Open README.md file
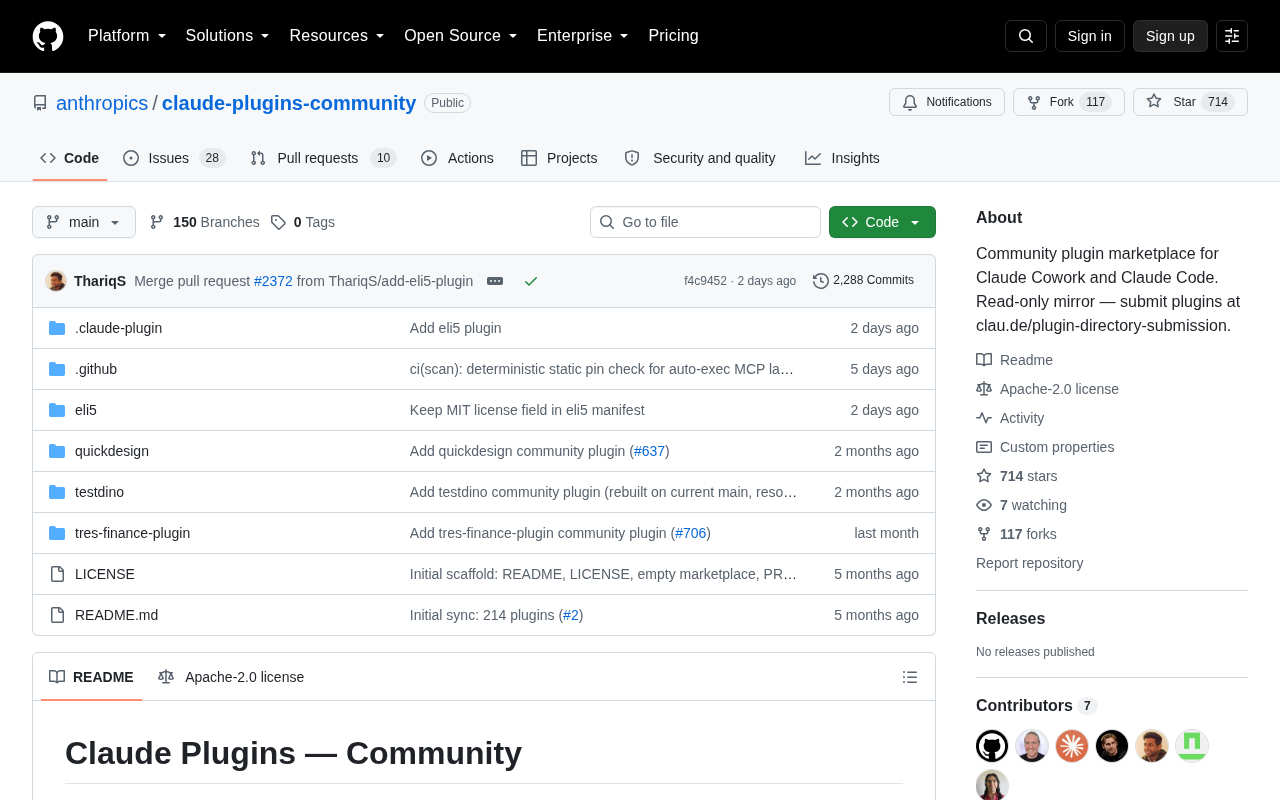This screenshot has width=1280, height=800. 116,615
